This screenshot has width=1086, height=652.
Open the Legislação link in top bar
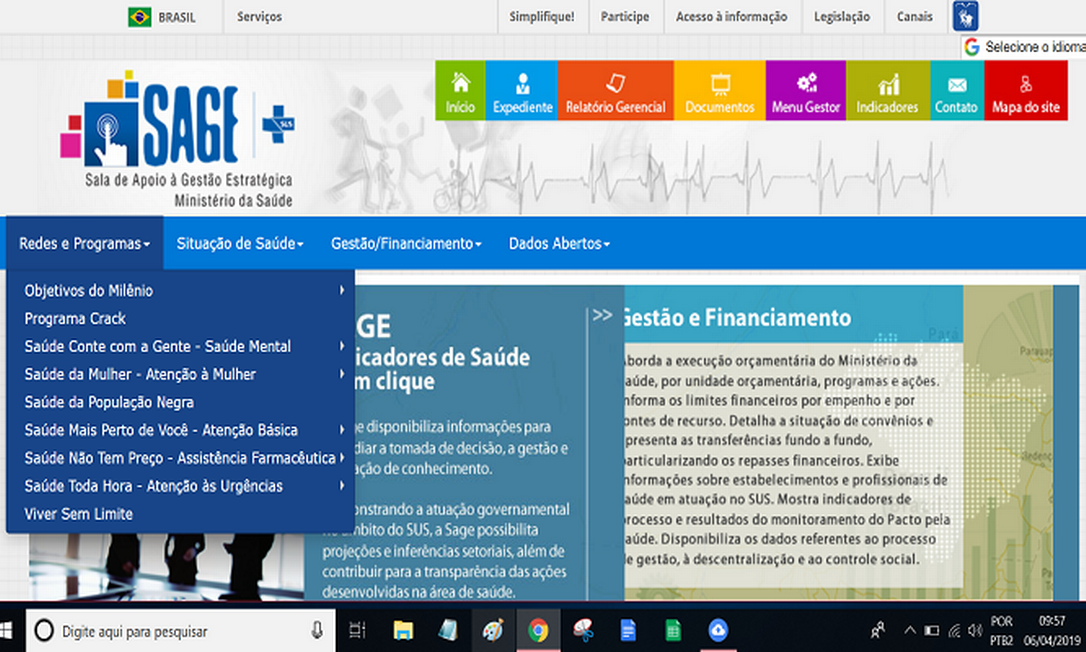[x=841, y=17]
